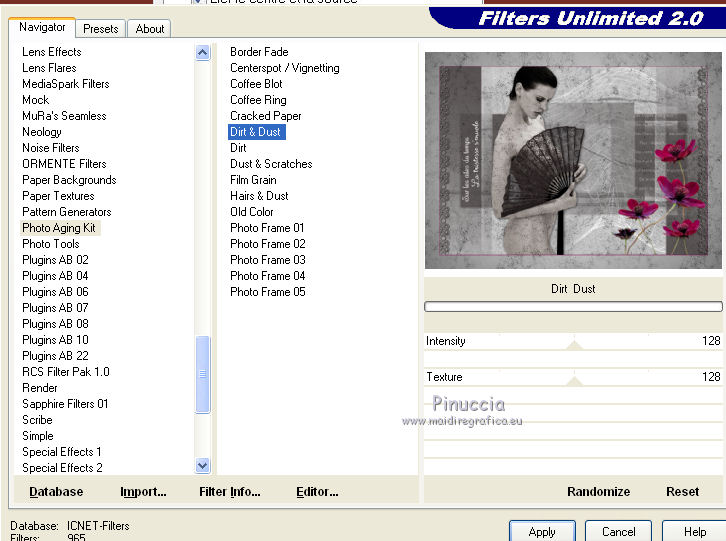The image size is (726, 541).
Task: Choose the Photo Frame 01 filter
Action: [x=267, y=228]
